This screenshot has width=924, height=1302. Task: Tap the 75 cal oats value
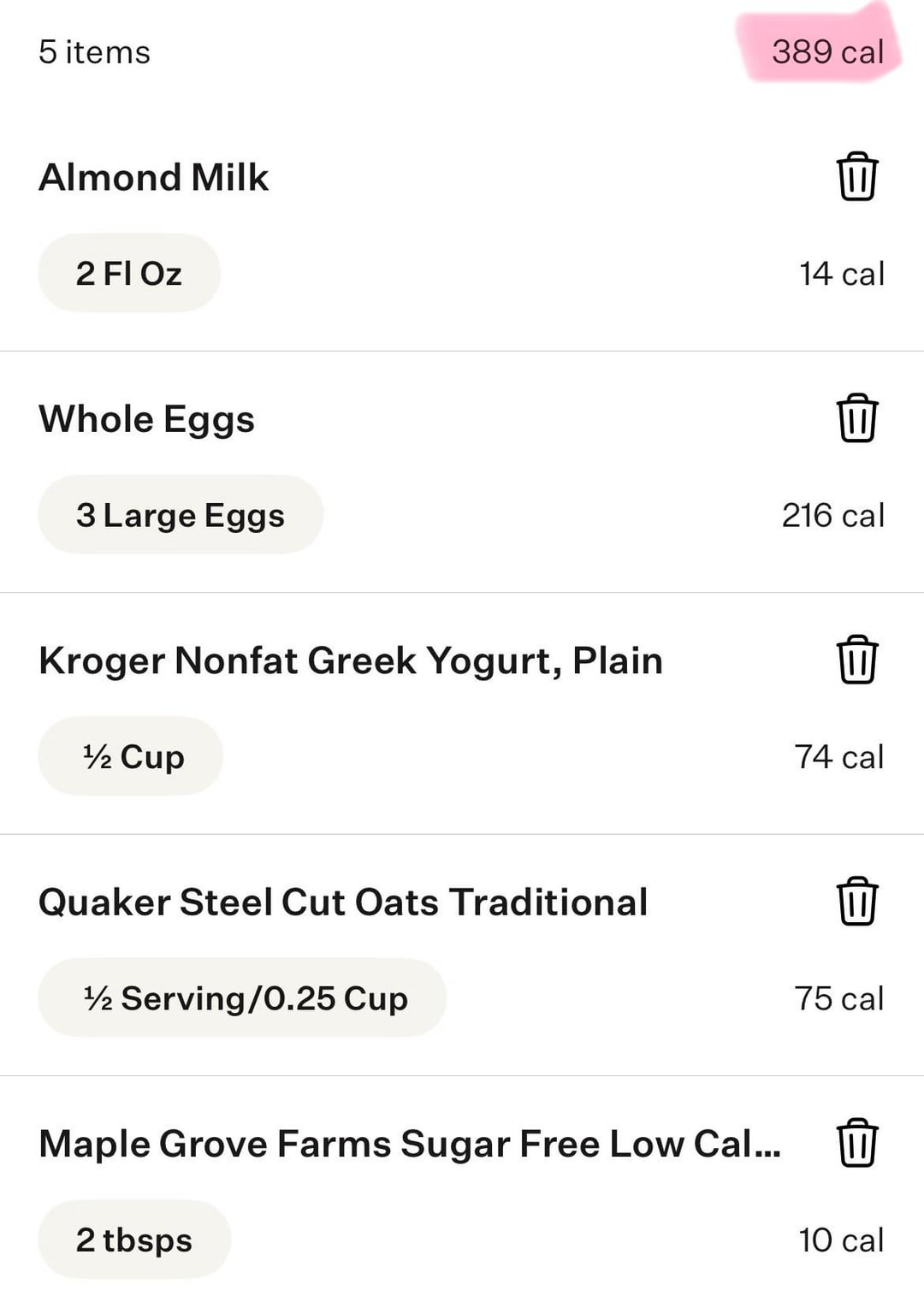point(838,998)
